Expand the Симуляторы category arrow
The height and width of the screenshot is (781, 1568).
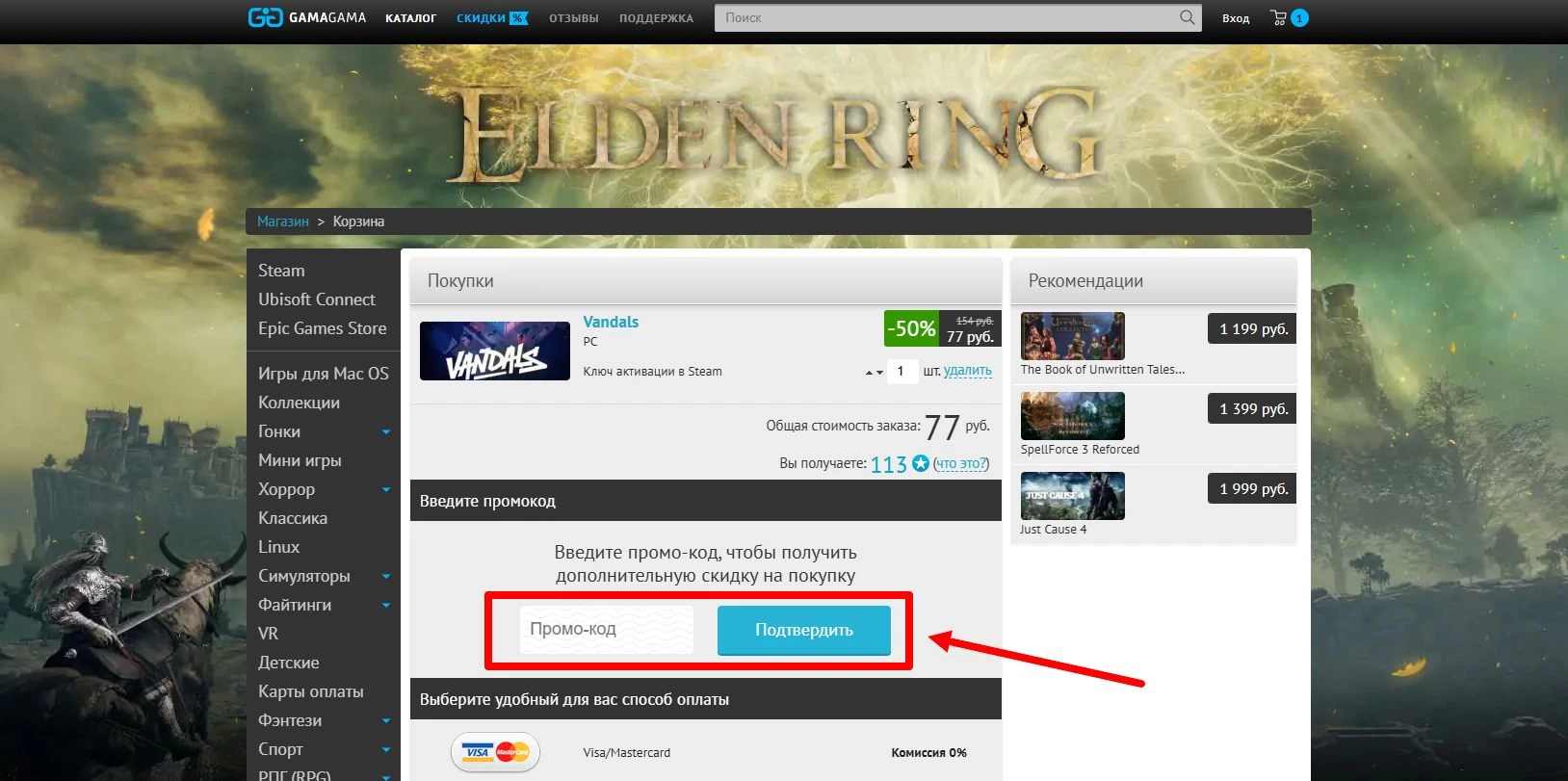click(386, 576)
